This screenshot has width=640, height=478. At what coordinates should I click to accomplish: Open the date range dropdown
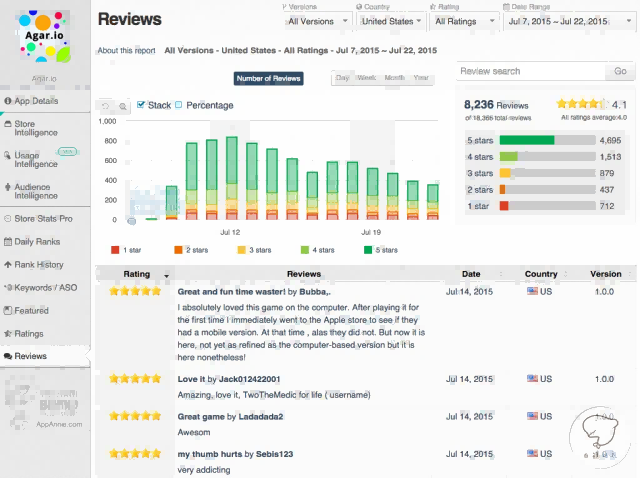(570, 21)
